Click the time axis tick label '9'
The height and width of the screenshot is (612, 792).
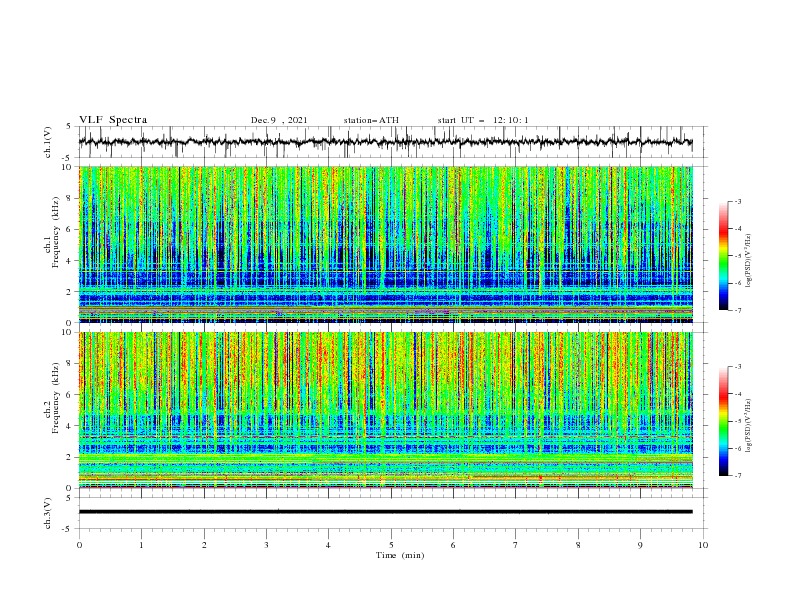pos(640,545)
